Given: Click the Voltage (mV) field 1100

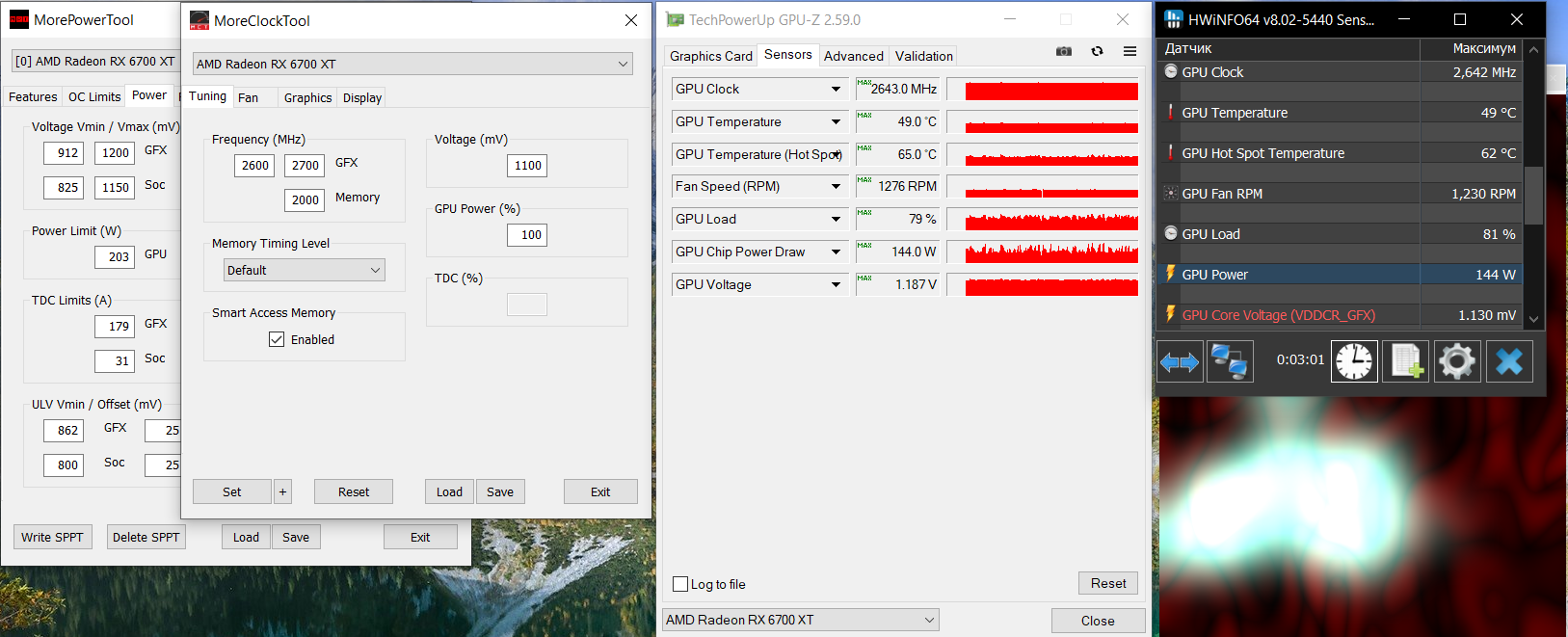Looking at the screenshot, I should pyautogui.click(x=527, y=165).
